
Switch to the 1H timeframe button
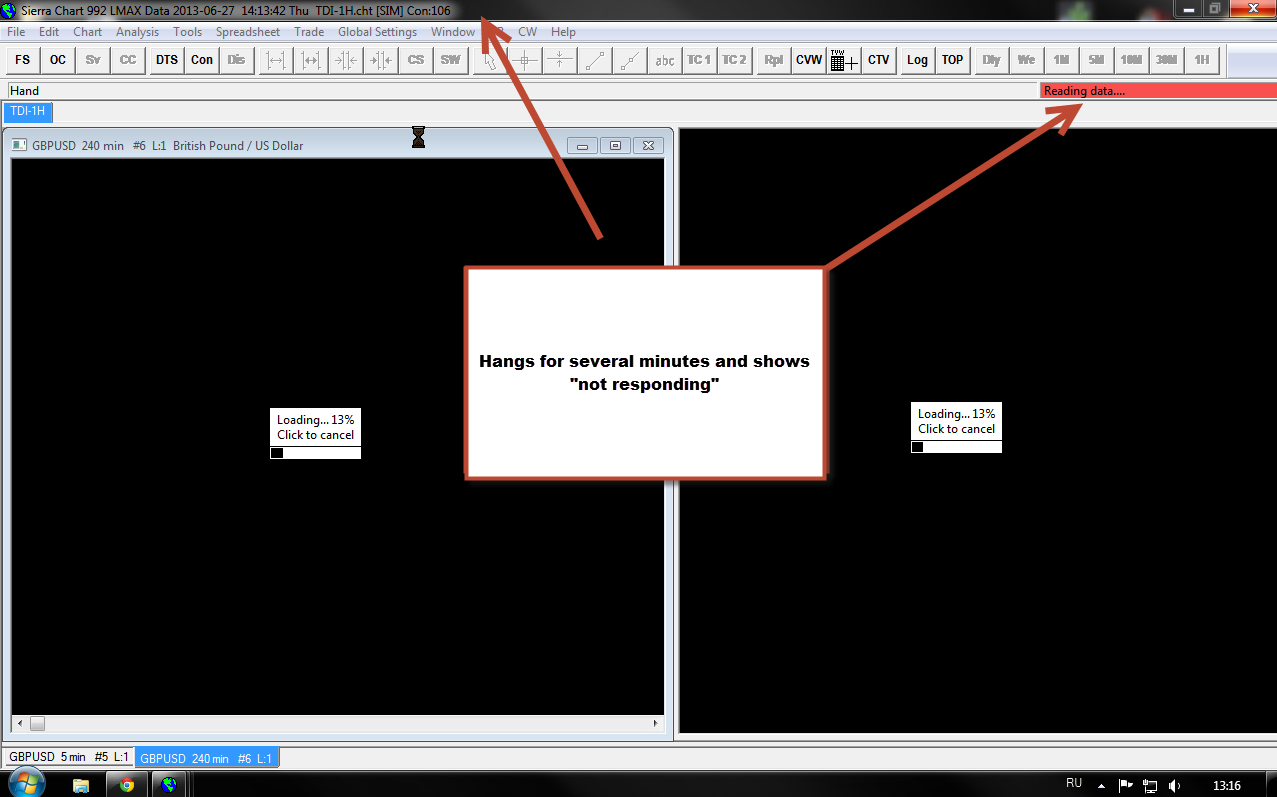click(x=1201, y=60)
